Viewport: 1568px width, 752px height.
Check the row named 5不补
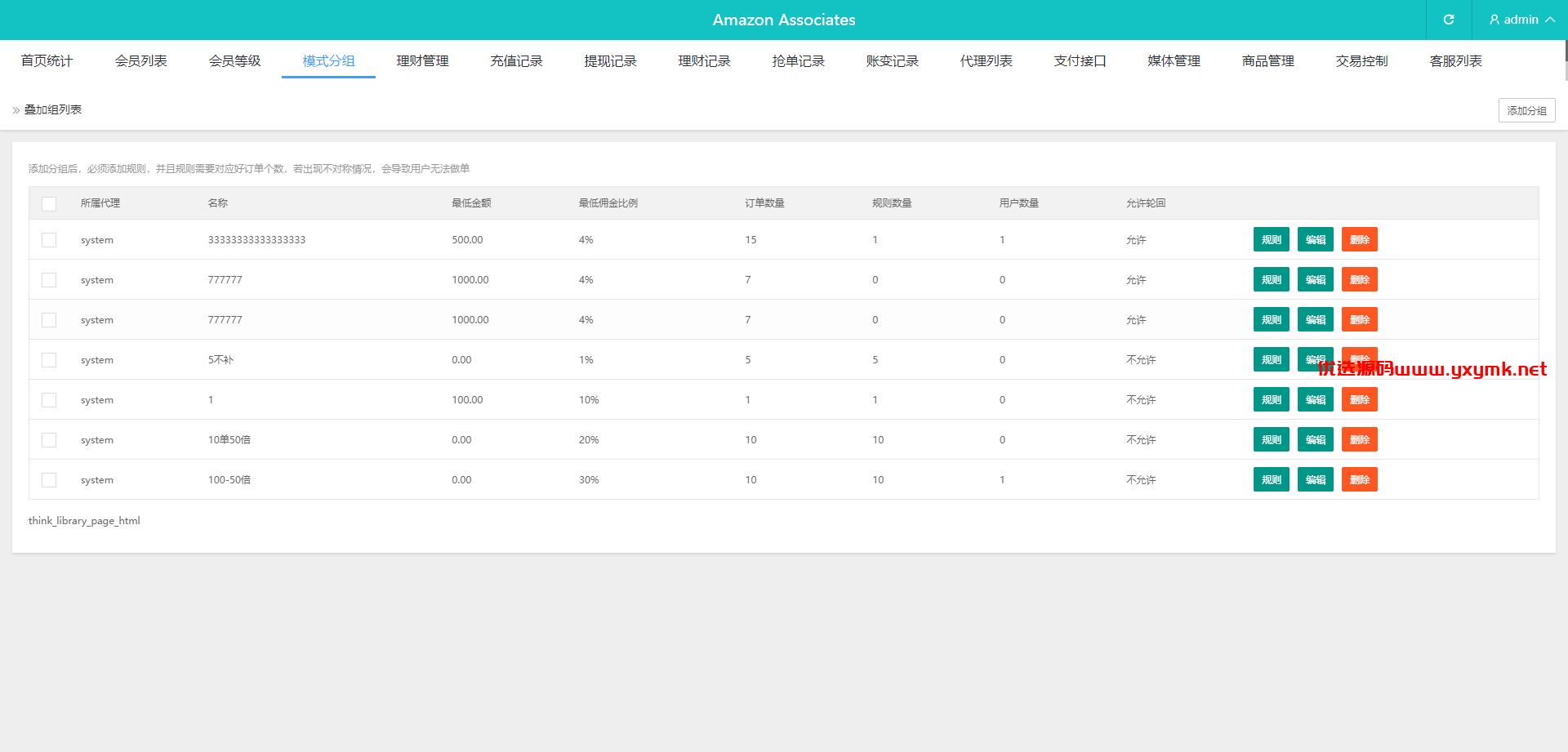(49, 360)
